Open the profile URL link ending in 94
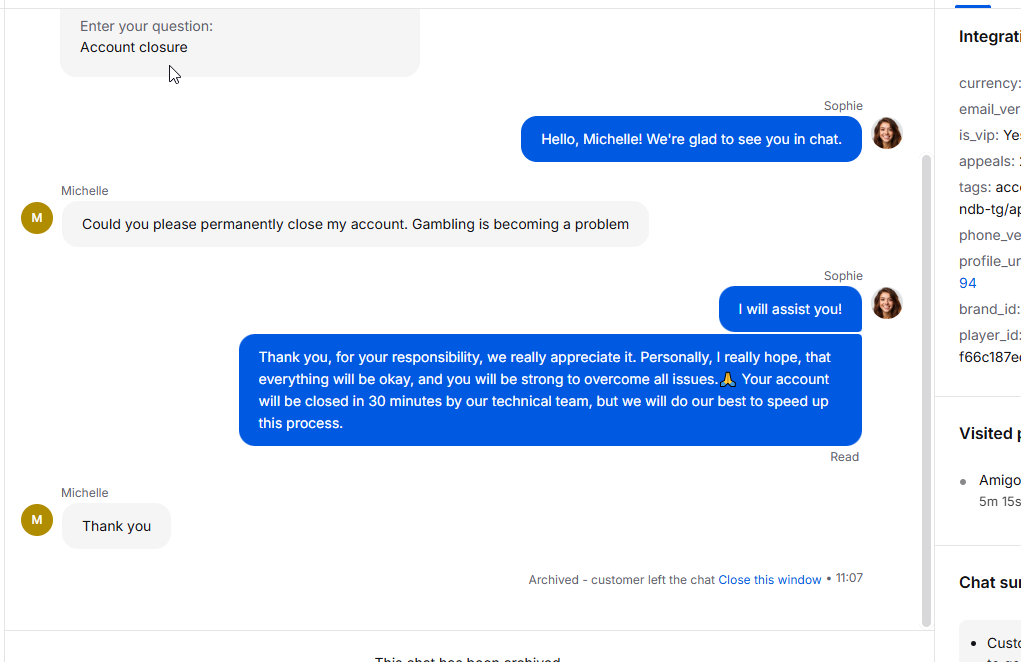 coord(968,283)
